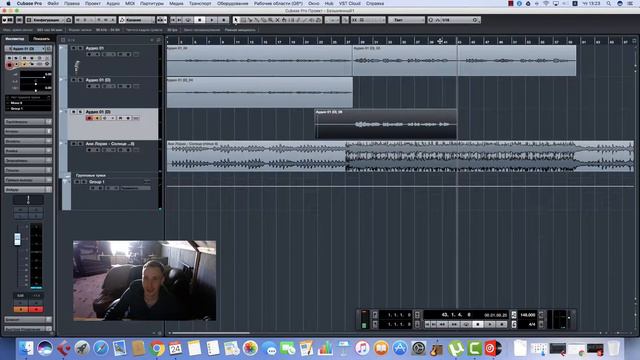Screen dimensions: 640x360
Task: Click the left locator button on transport
Action: click(x=375, y=315)
